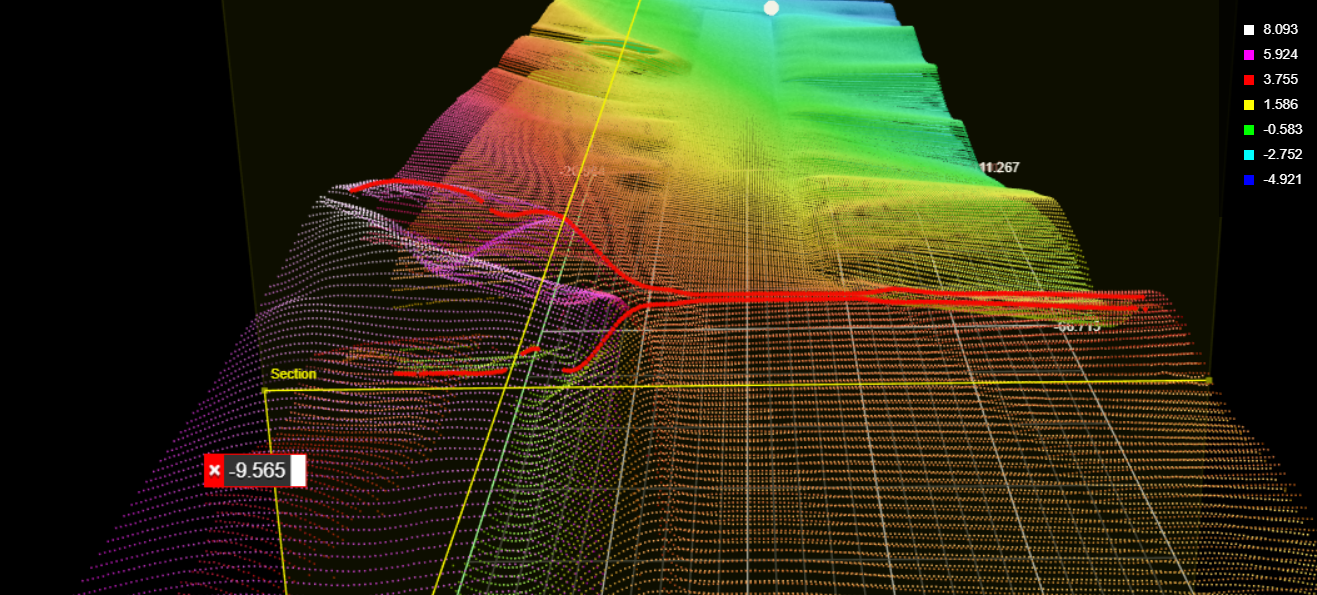
Task: Click the -68.773 axis label
Action: [x=1077, y=326]
